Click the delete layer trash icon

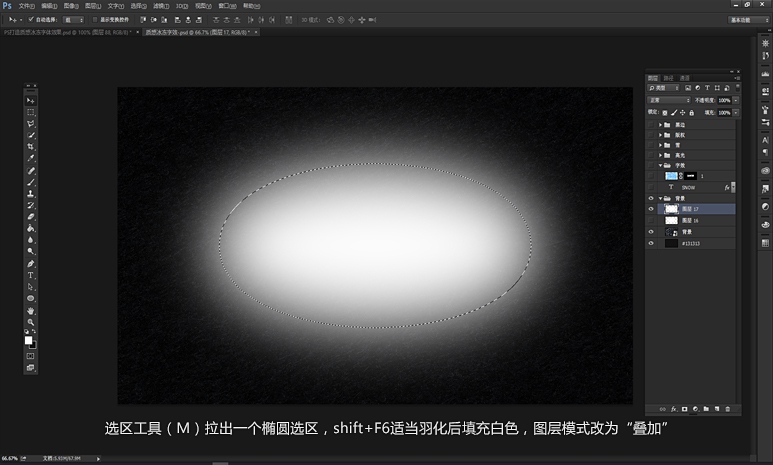tap(727, 409)
